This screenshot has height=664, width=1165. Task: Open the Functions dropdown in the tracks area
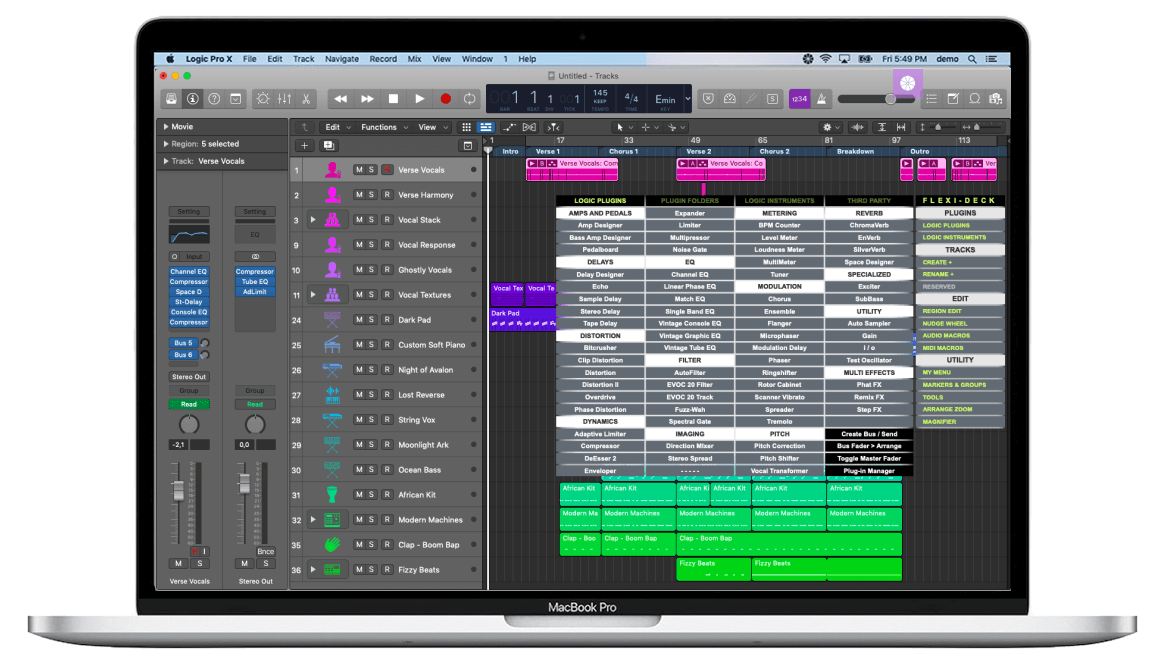click(x=383, y=127)
